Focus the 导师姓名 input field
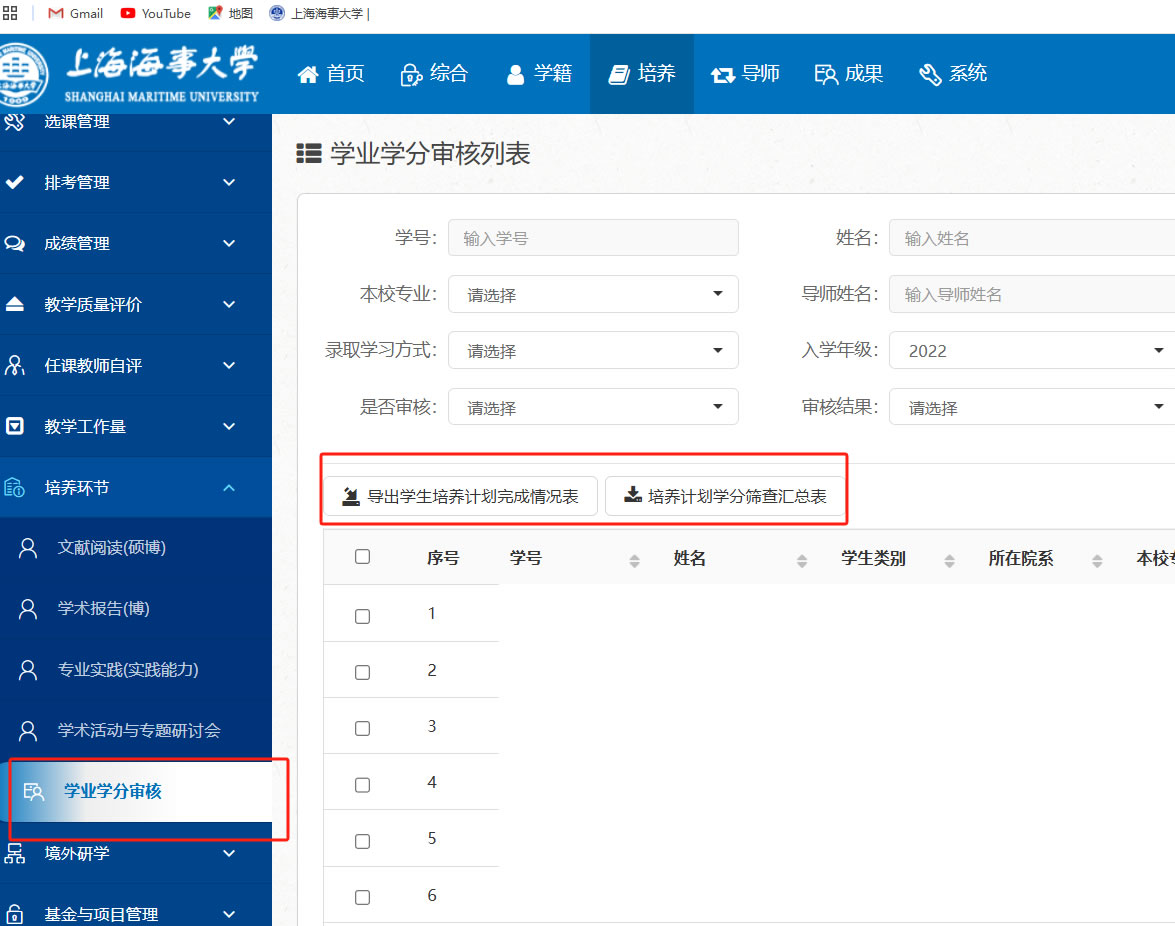Image resolution: width=1175 pixels, height=926 pixels. point(1032,294)
